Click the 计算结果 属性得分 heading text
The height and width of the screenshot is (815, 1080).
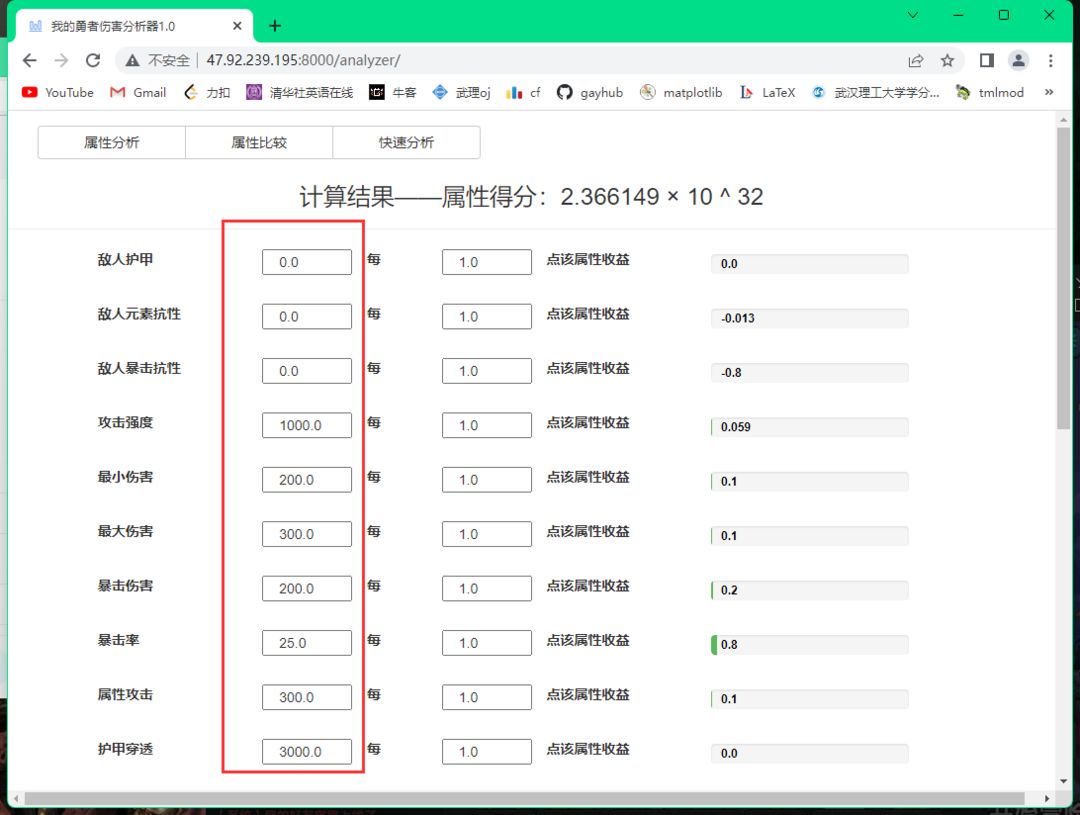pos(531,197)
